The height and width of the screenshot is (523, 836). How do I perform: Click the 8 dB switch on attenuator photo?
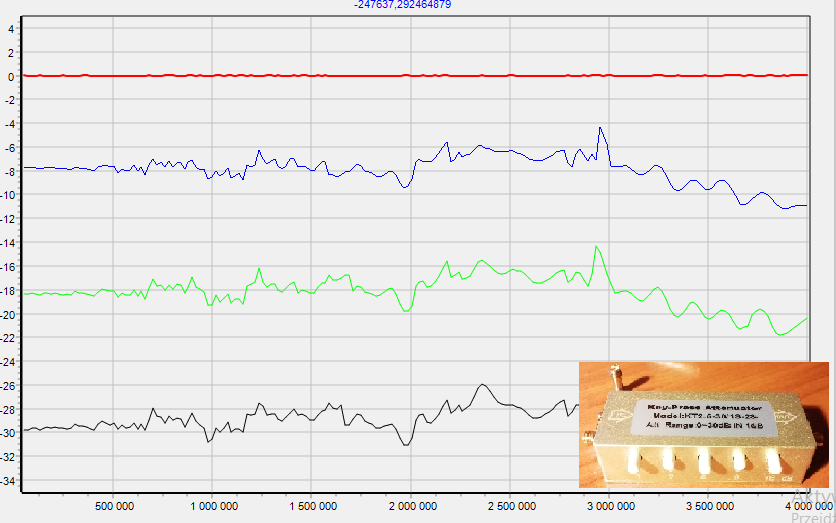pyautogui.click(x=741, y=461)
